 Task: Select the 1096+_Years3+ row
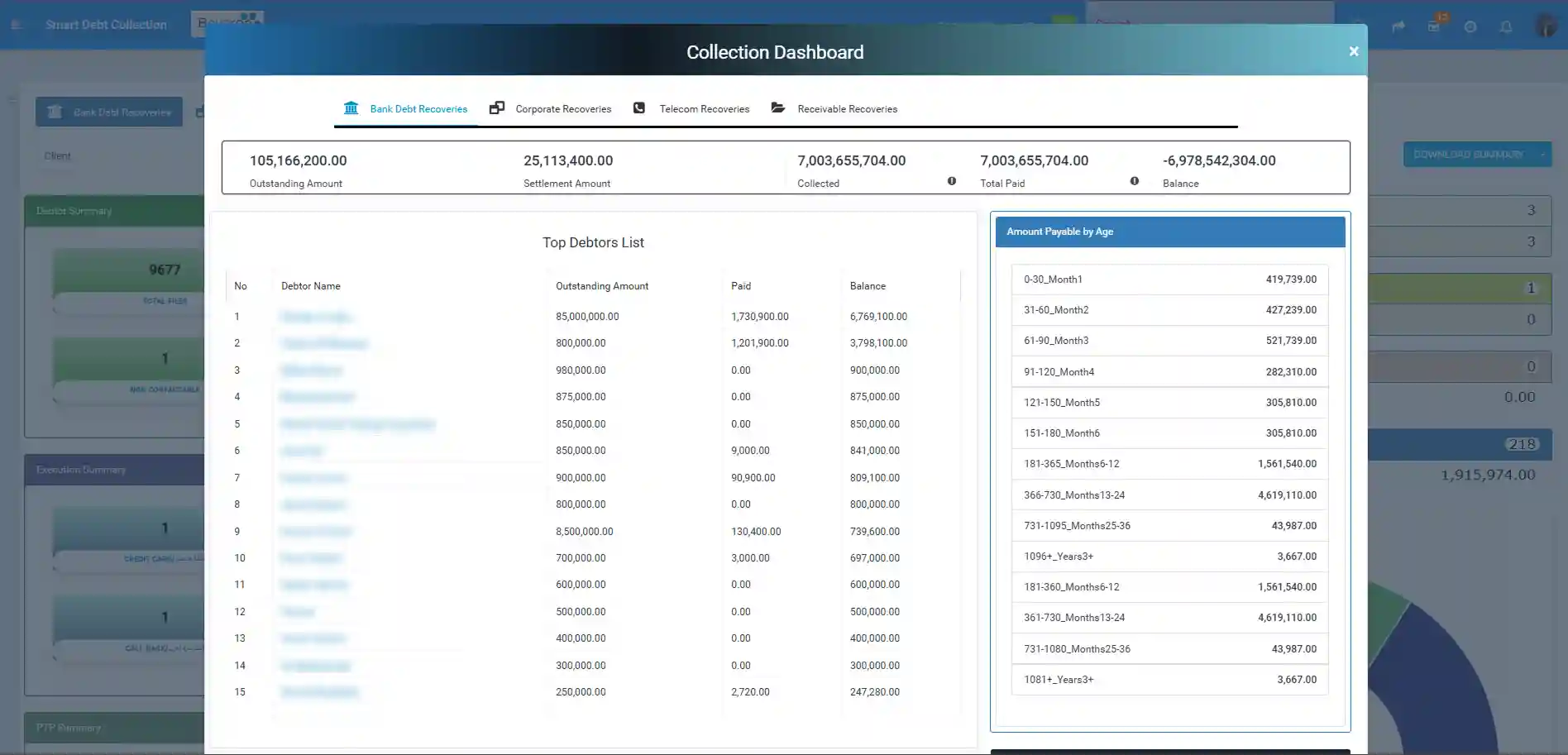click(1170, 557)
